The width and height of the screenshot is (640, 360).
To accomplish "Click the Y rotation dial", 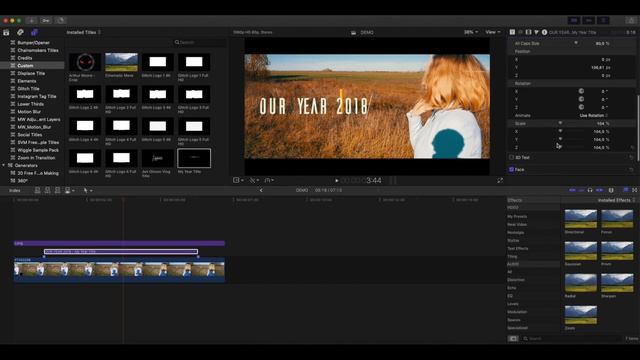I will click(581, 99).
